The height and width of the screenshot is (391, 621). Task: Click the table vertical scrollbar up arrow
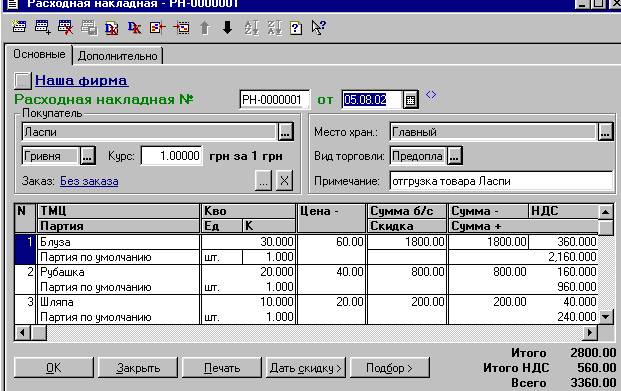[x=605, y=212]
